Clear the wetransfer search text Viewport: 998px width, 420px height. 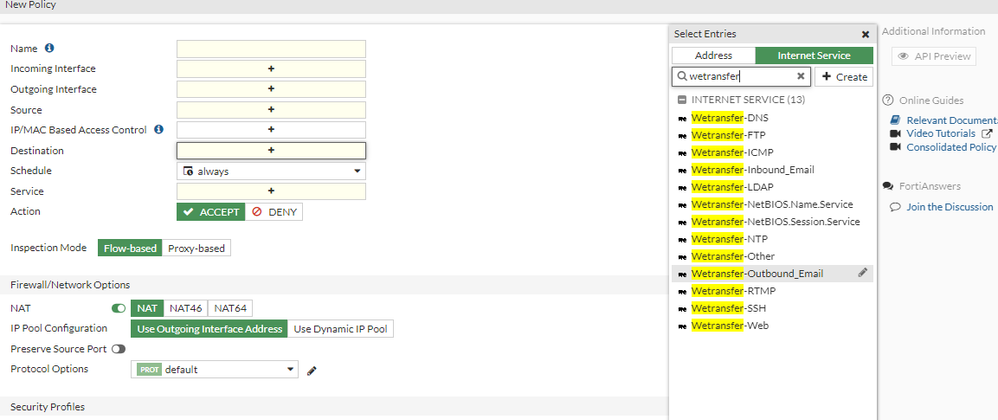pyautogui.click(x=800, y=76)
